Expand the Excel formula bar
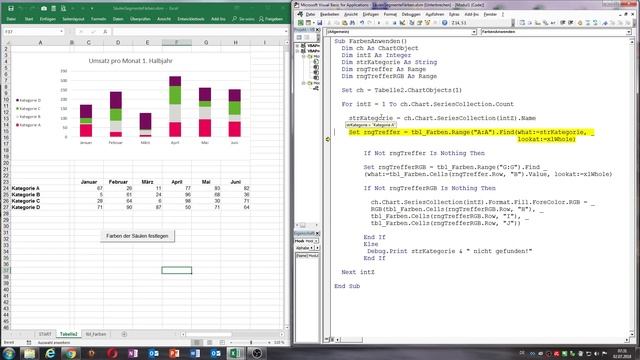This screenshot has width=640, height=360. point(286,31)
